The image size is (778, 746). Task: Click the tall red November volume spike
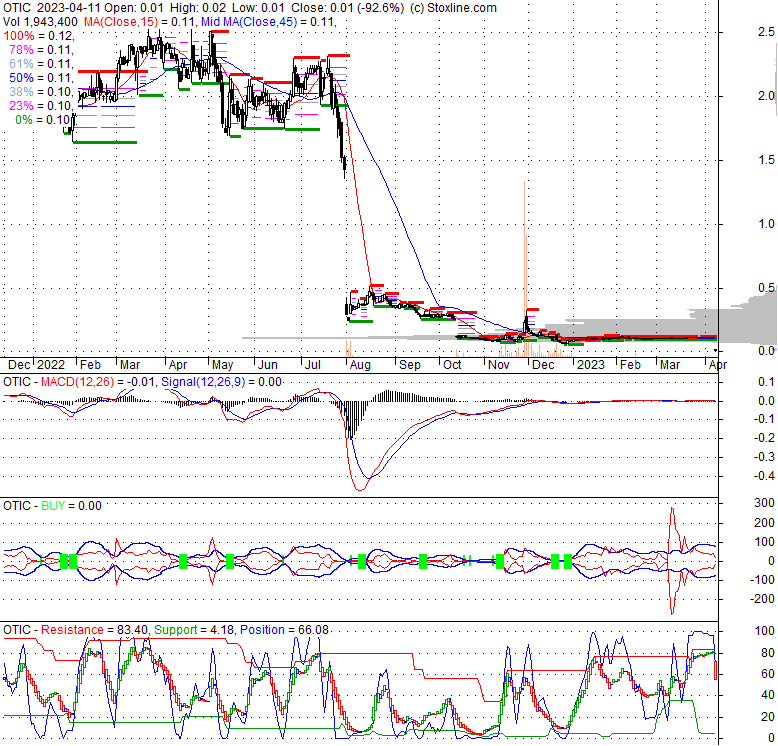point(524,260)
